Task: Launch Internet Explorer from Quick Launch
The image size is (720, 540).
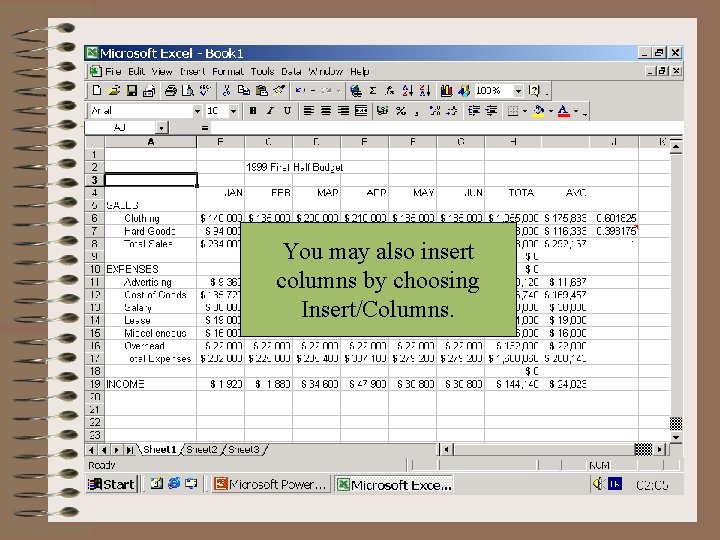Action: click(x=174, y=483)
